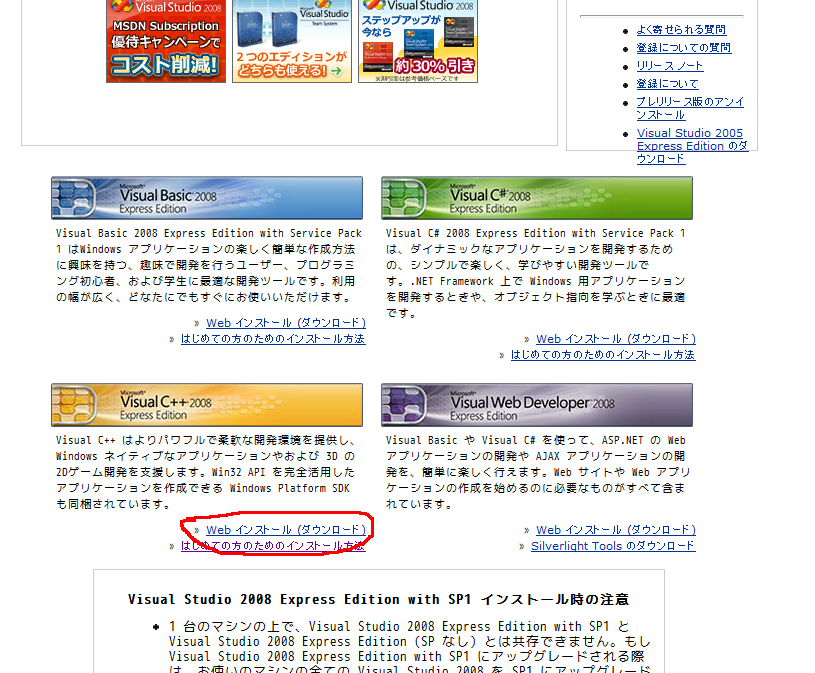Open the Visual Studio Team System two editions banner

pos(292,41)
